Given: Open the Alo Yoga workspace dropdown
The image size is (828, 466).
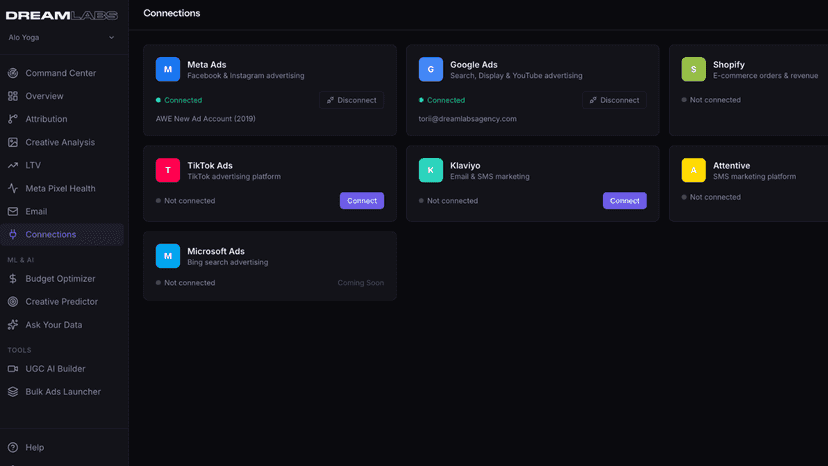Looking at the screenshot, I should (x=62, y=38).
